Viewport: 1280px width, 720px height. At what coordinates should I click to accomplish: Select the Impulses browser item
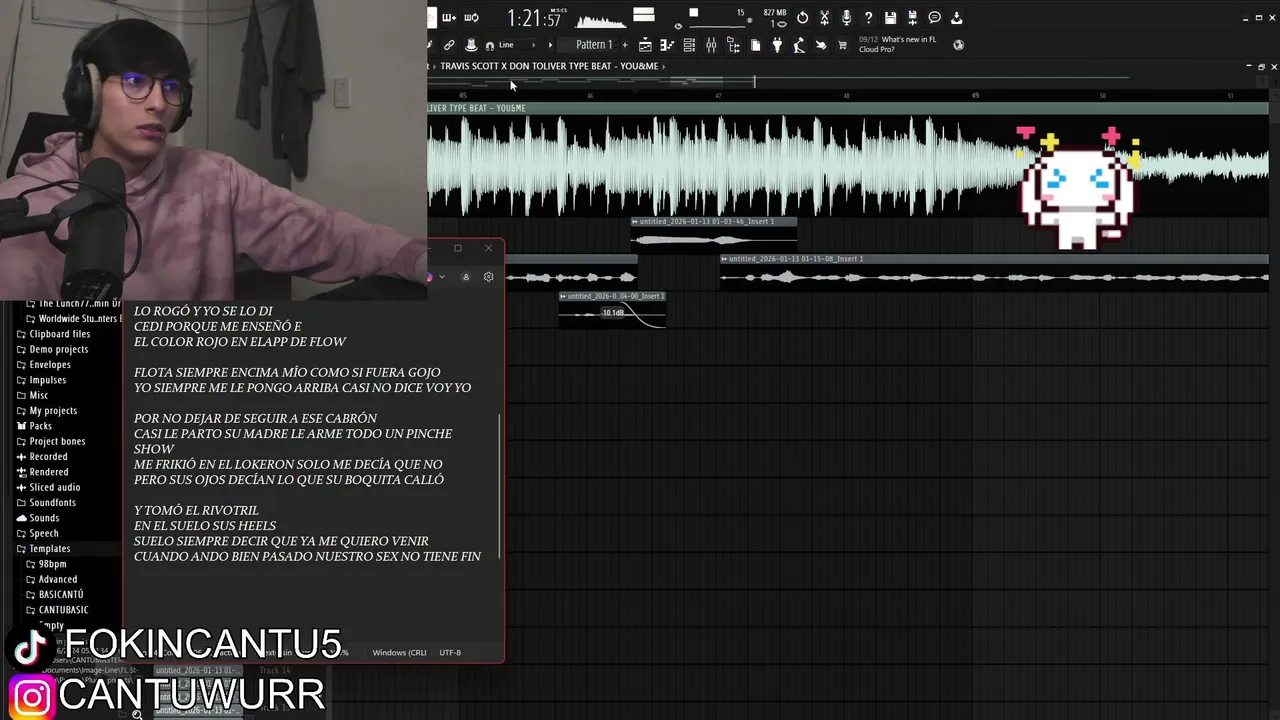coord(47,380)
